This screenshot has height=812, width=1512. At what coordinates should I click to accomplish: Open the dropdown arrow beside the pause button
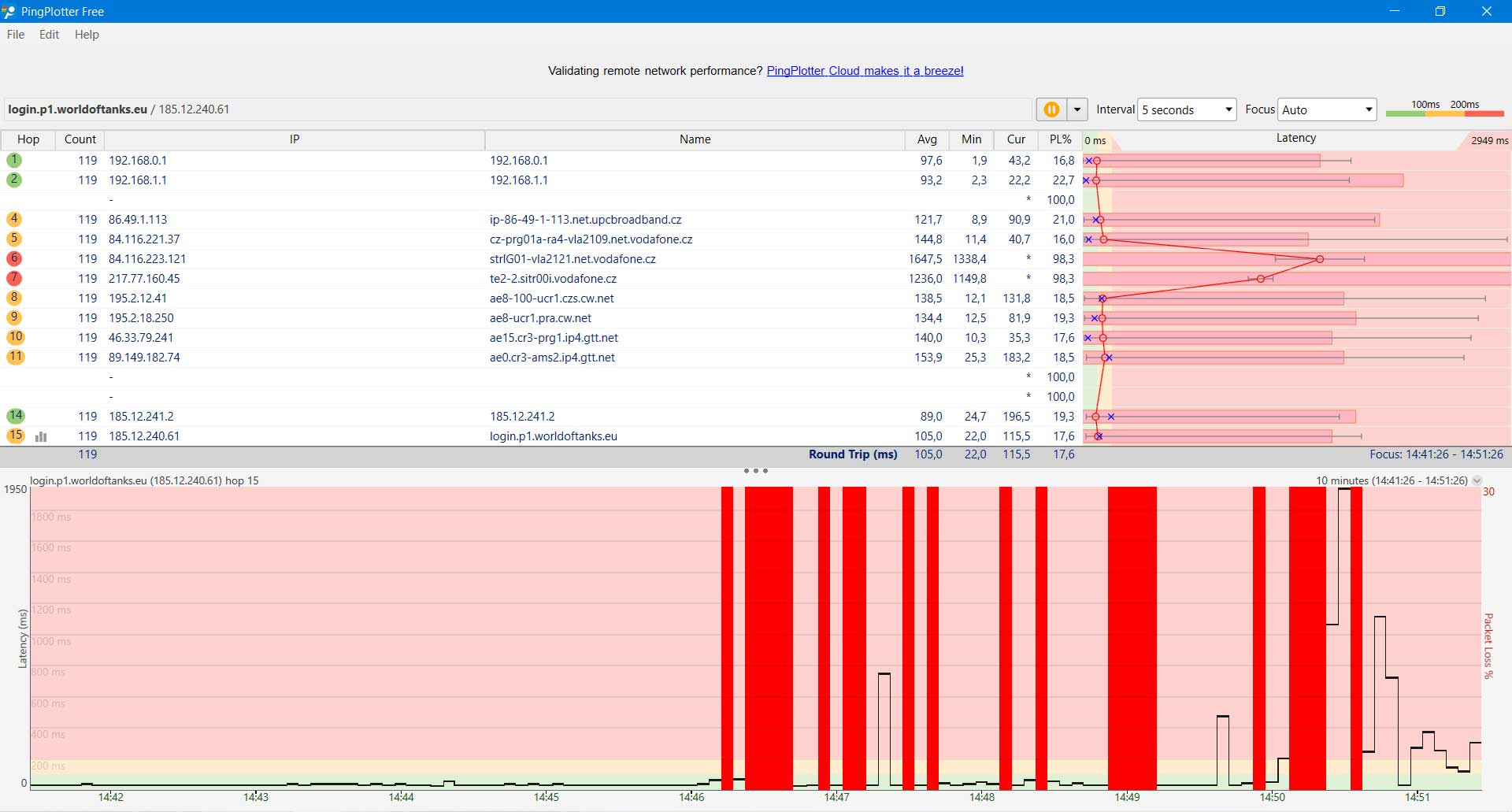1077,109
